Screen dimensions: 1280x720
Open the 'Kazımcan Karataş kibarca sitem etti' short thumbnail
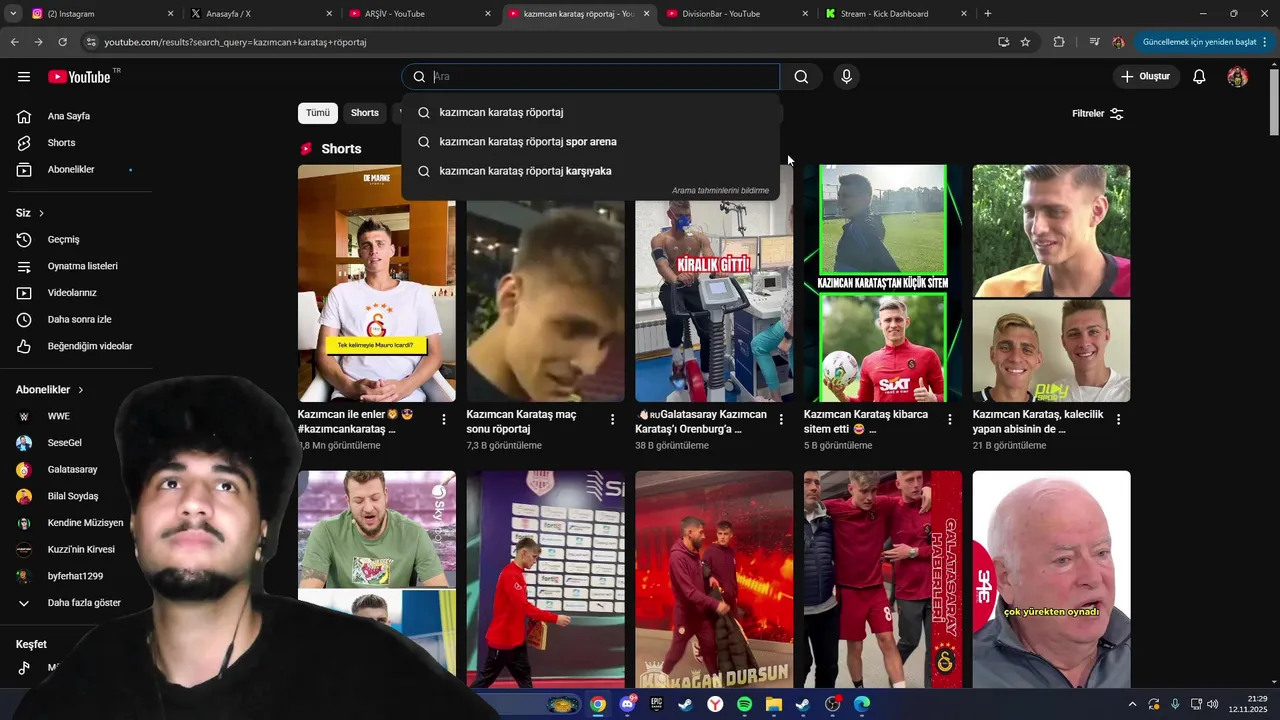pyautogui.click(x=883, y=283)
